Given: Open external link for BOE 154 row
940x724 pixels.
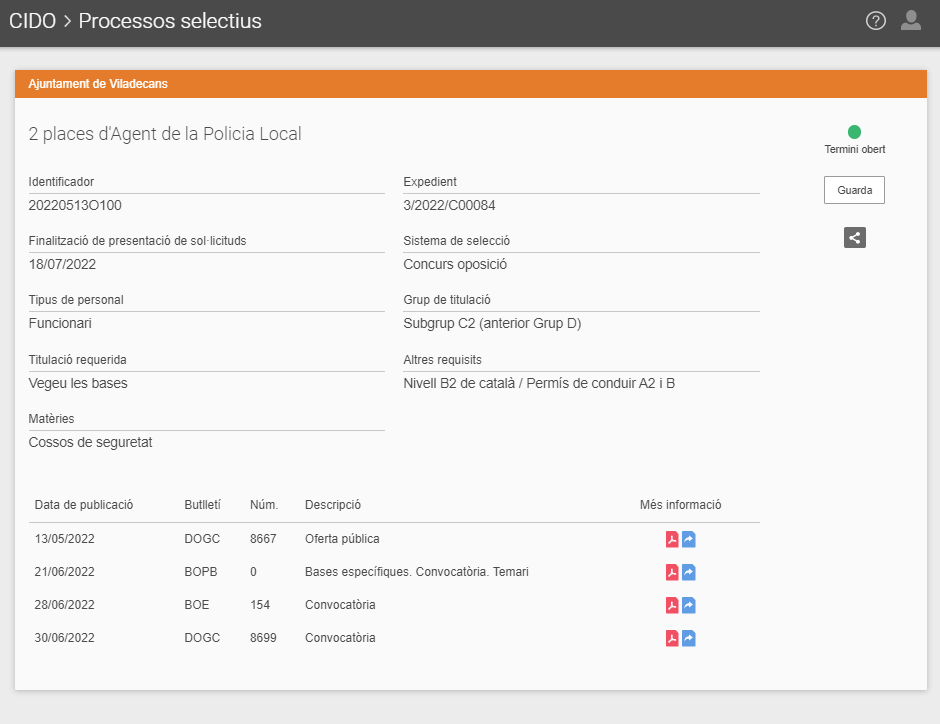Looking at the screenshot, I should coord(689,605).
